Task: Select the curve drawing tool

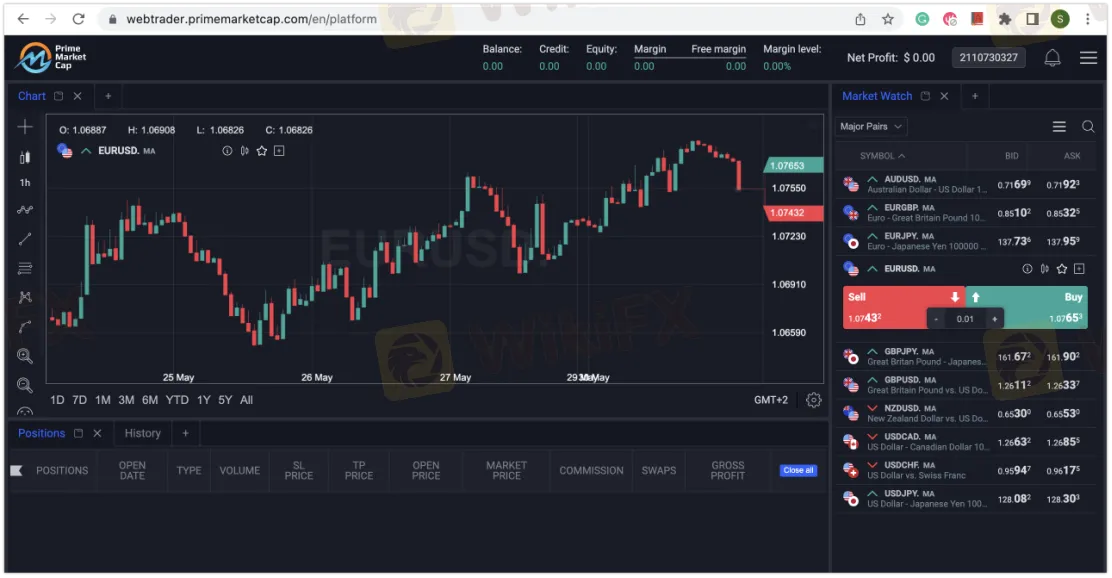Action: point(25,326)
